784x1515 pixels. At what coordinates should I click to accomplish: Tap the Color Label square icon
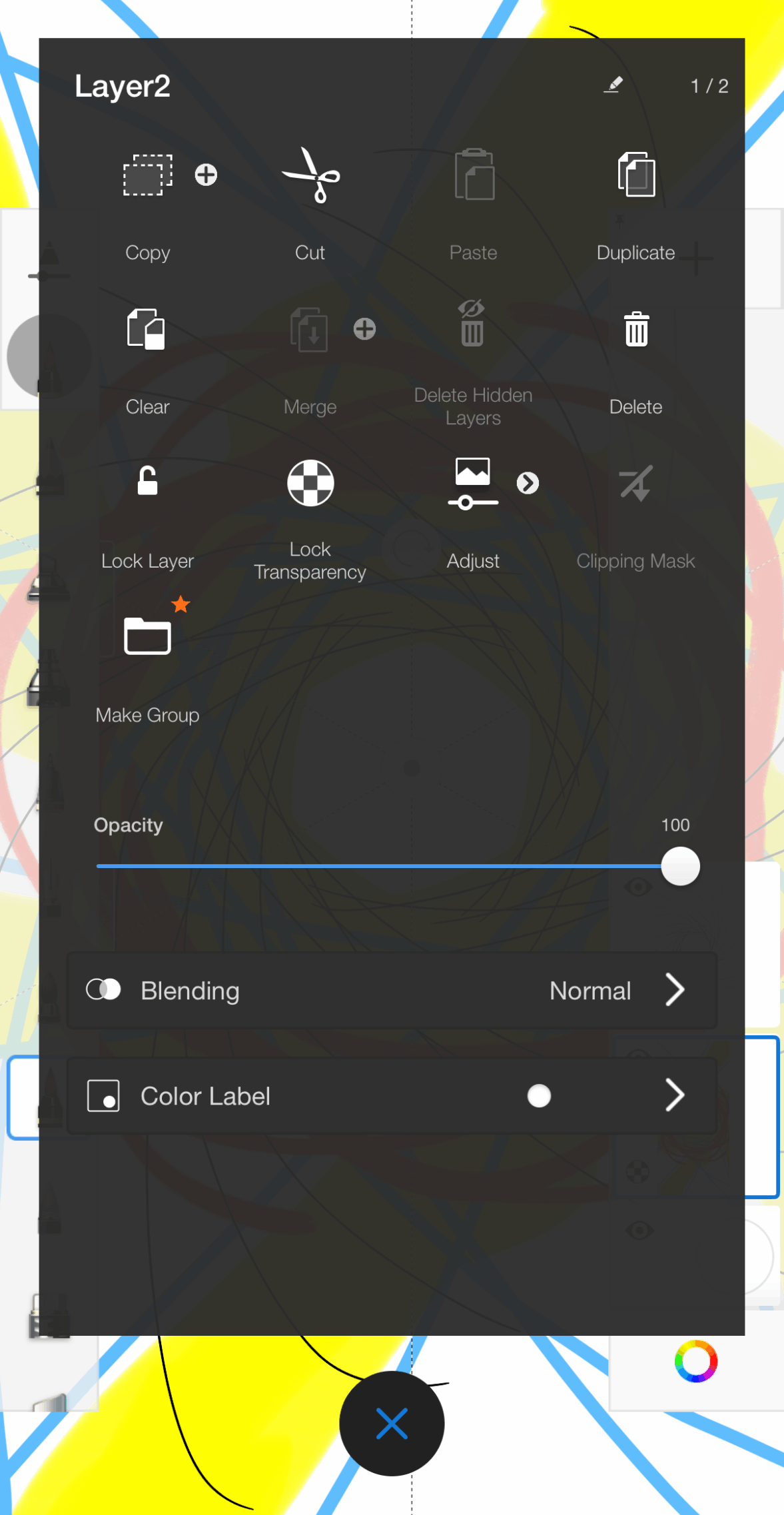(x=103, y=1096)
